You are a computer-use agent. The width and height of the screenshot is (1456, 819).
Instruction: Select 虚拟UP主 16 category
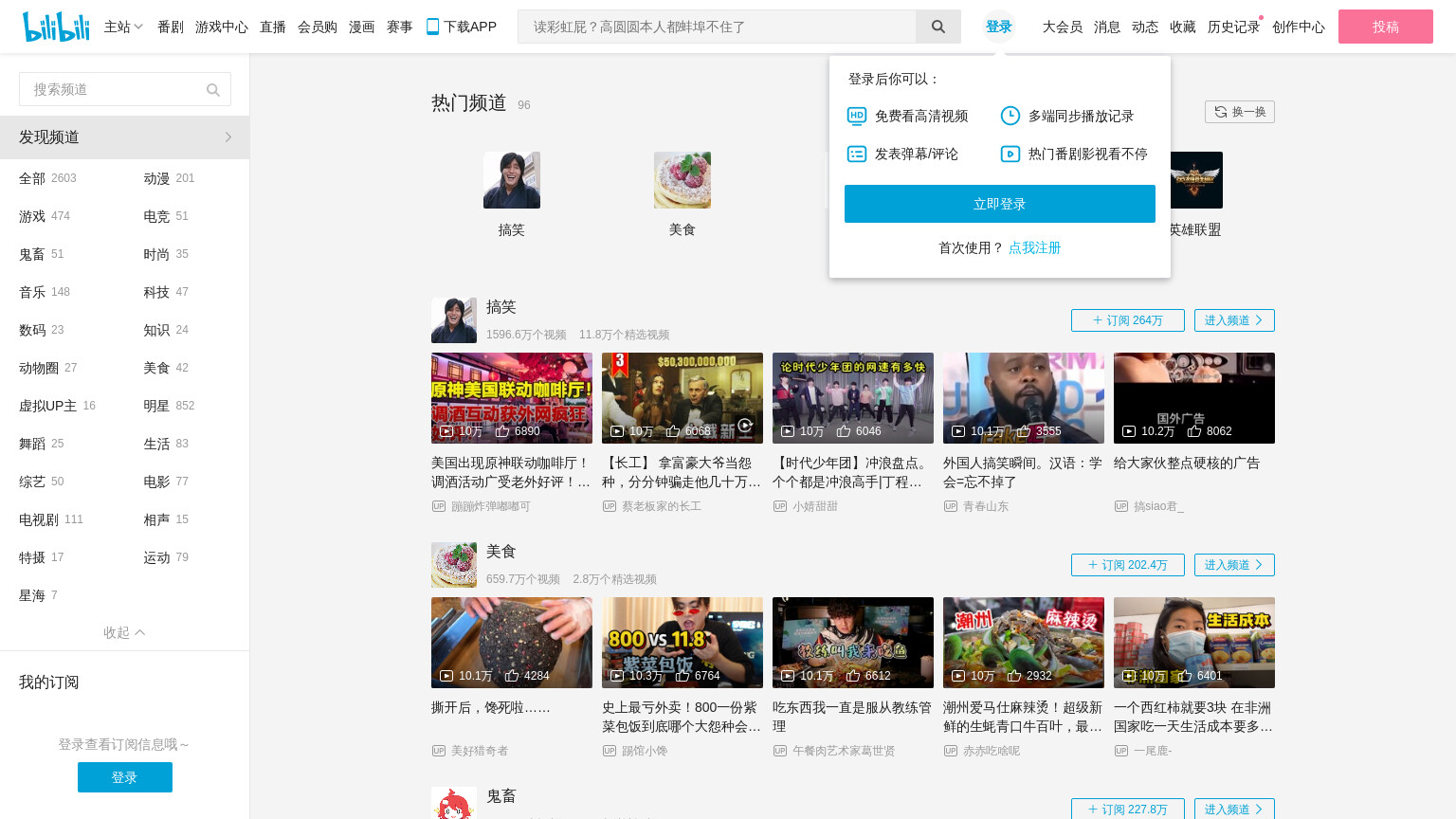57,406
